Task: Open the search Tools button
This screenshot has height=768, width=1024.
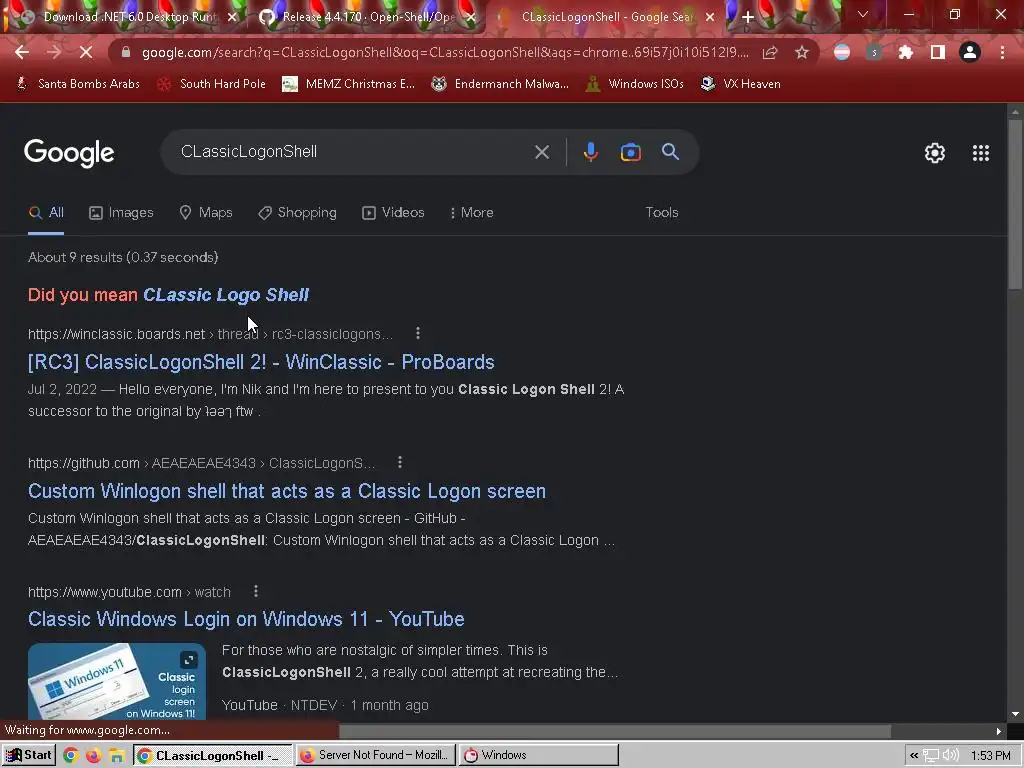Action: pyautogui.click(x=662, y=213)
